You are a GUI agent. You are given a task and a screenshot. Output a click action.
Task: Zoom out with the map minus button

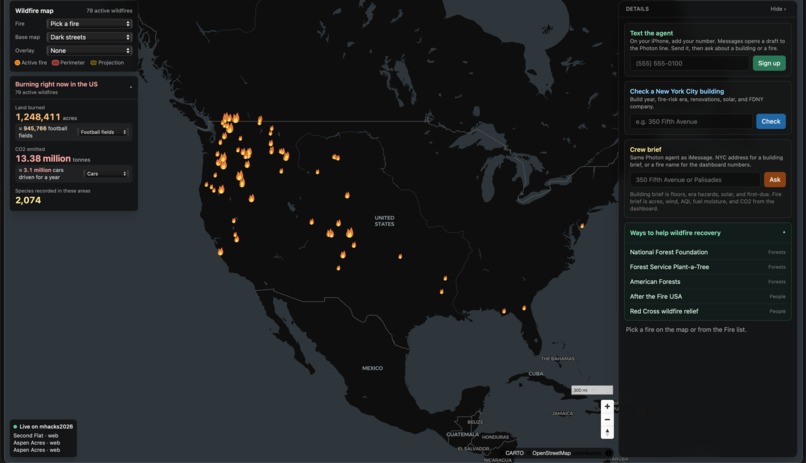coord(607,420)
